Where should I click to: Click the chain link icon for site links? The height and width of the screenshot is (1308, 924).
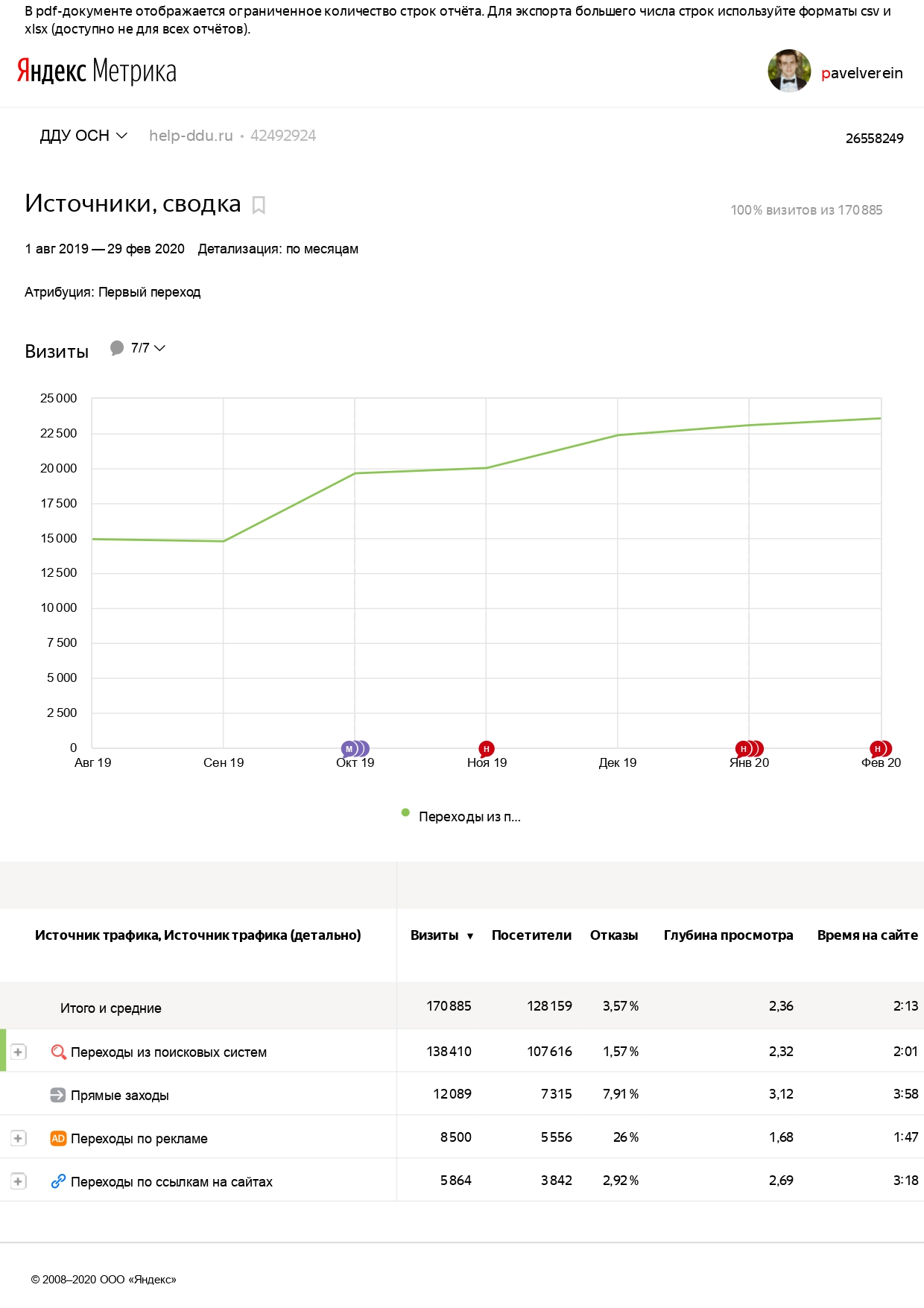coord(58,1181)
